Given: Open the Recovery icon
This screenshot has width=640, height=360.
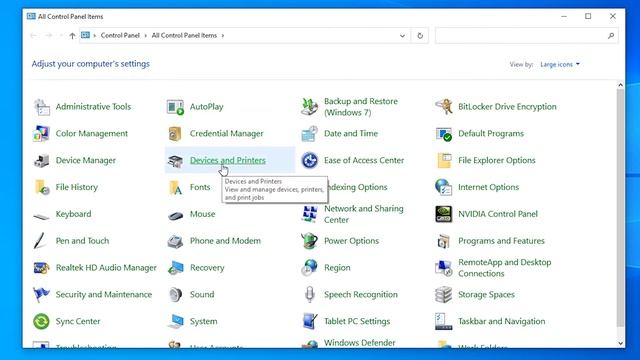Looking at the screenshot, I should (176, 268).
